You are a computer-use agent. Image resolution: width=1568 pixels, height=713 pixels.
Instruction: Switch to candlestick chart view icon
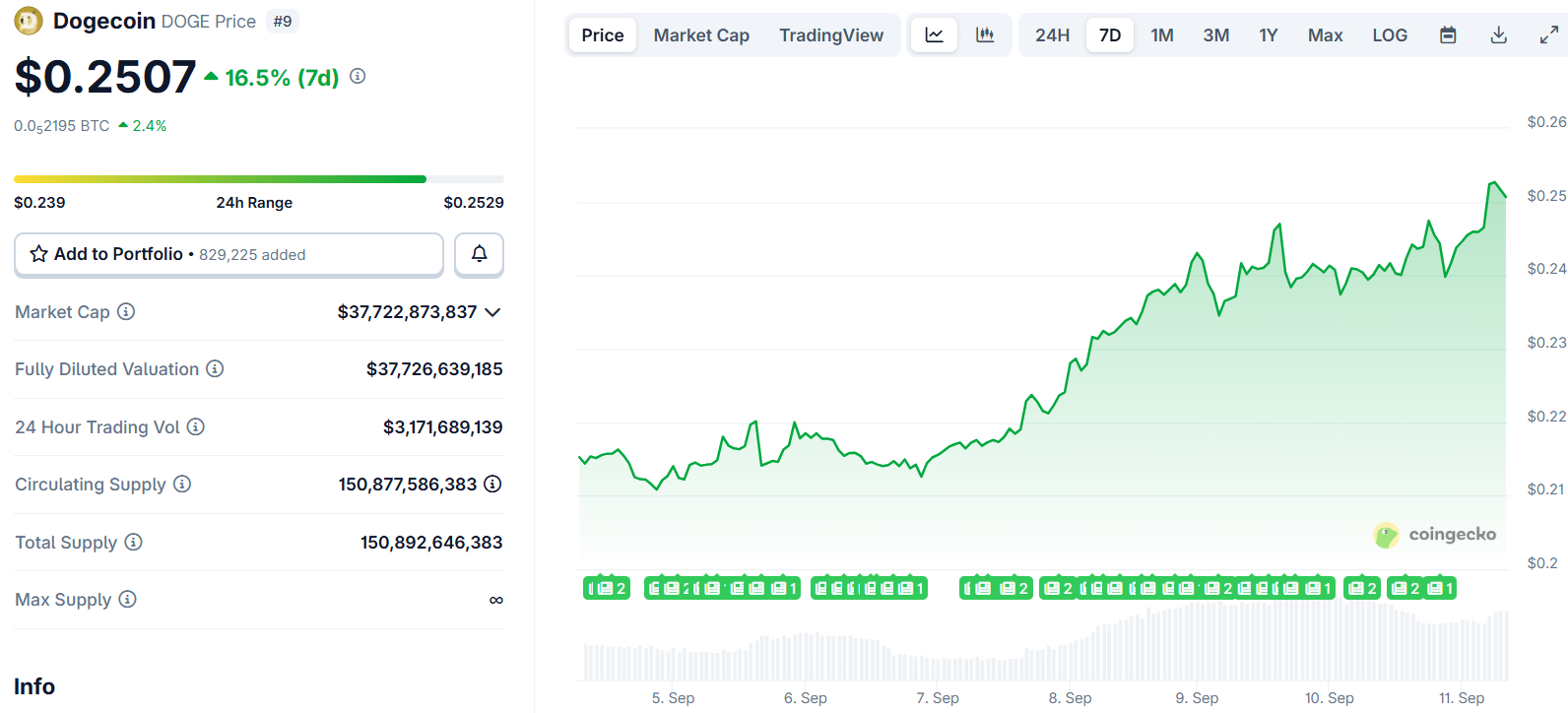click(985, 35)
